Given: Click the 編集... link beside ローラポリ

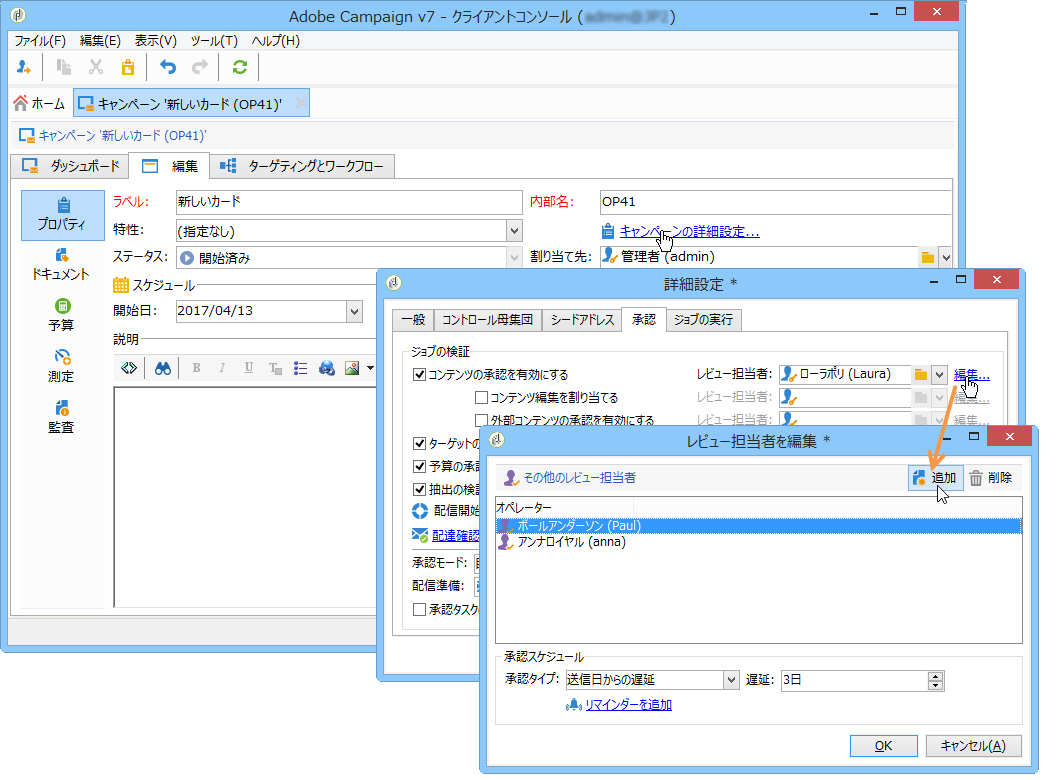Looking at the screenshot, I should [972, 374].
